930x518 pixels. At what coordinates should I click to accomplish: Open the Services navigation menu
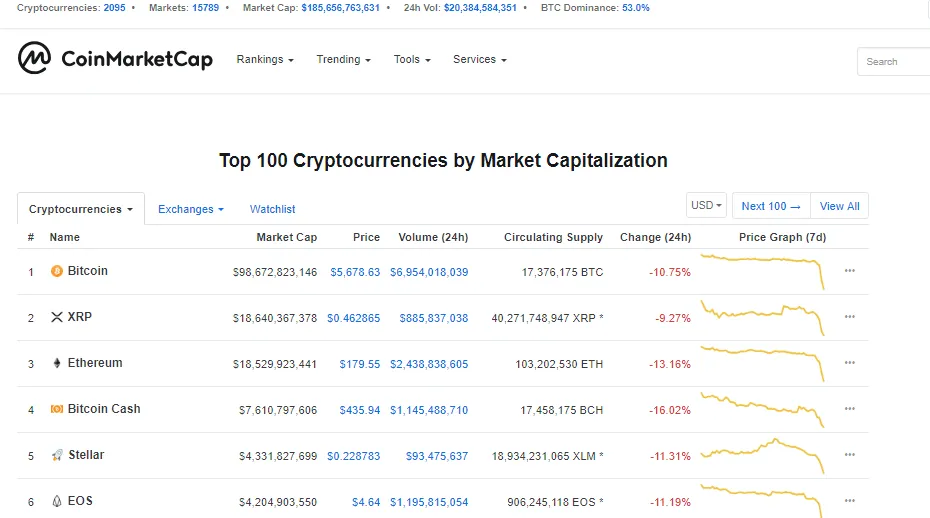click(x=480, y=59)
